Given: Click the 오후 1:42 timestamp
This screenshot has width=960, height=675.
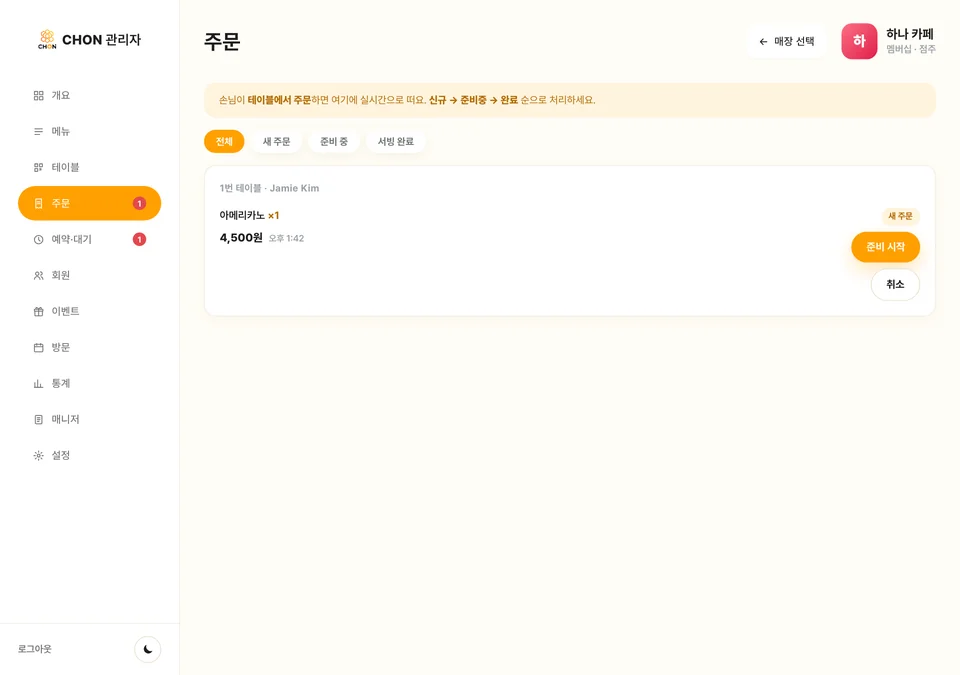Looking at the screenshot, I should pos(287,238).
